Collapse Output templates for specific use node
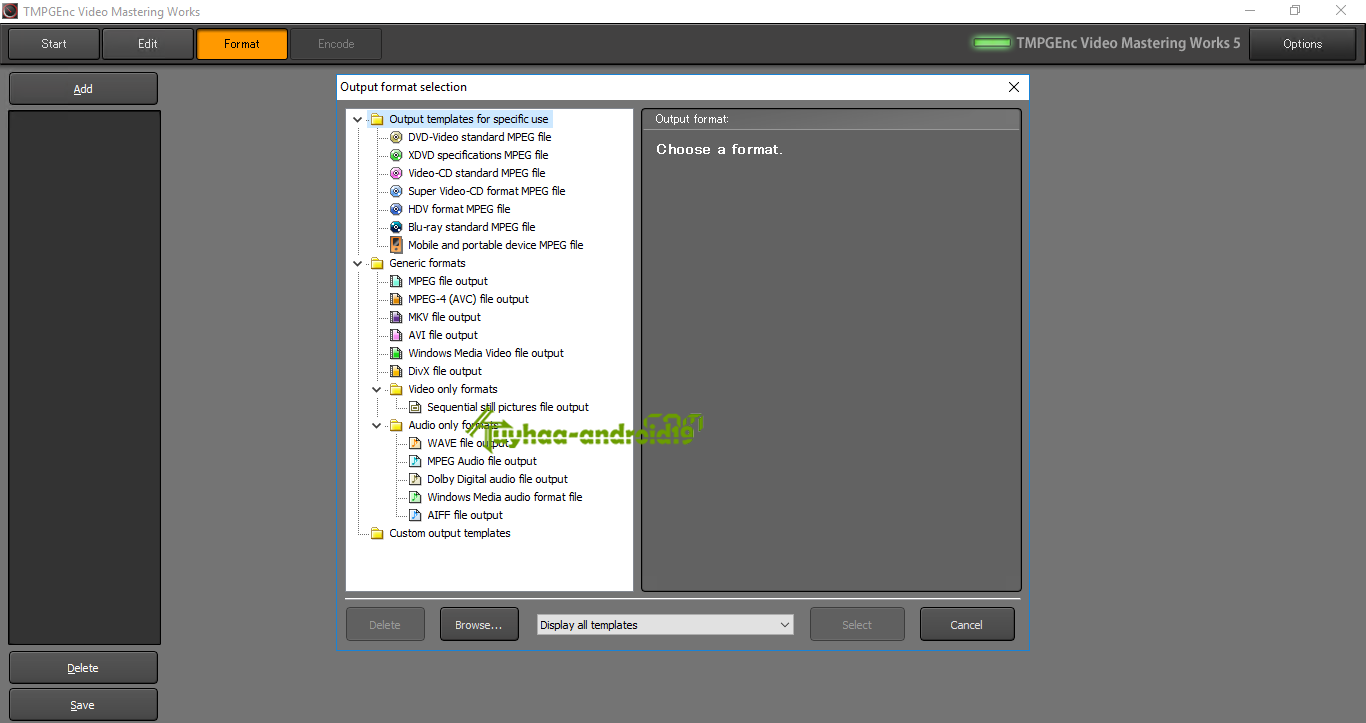The image size is (1366, 723). click(x=358, y=119)
